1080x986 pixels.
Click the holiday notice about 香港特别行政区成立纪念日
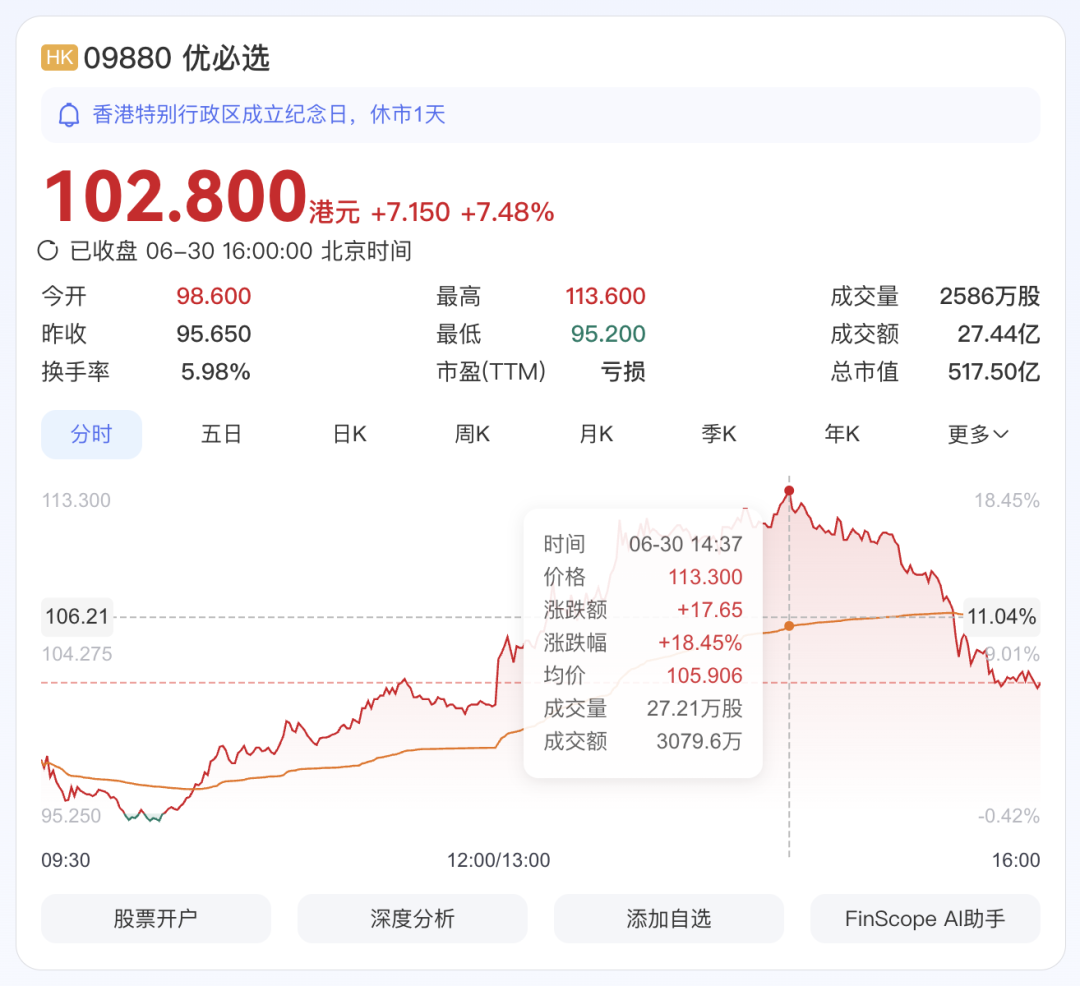tap(541, 115)
